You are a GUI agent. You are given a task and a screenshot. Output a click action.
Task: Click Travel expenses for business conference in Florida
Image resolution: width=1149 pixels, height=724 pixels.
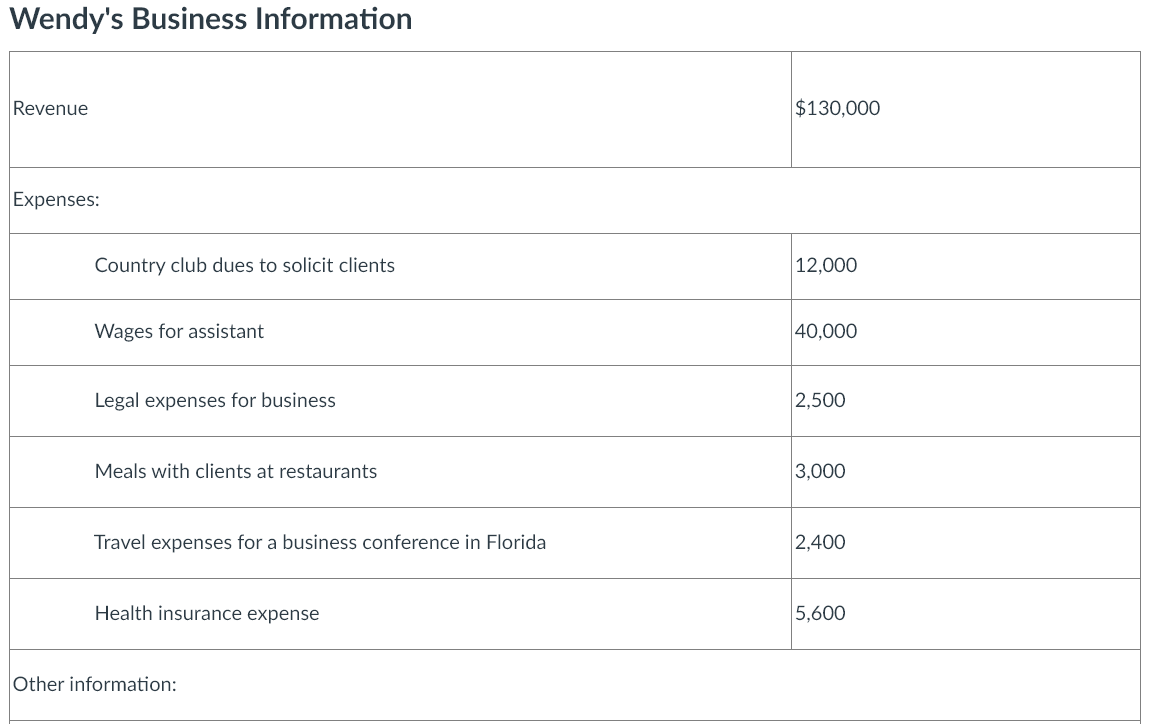tap(320, 542)
